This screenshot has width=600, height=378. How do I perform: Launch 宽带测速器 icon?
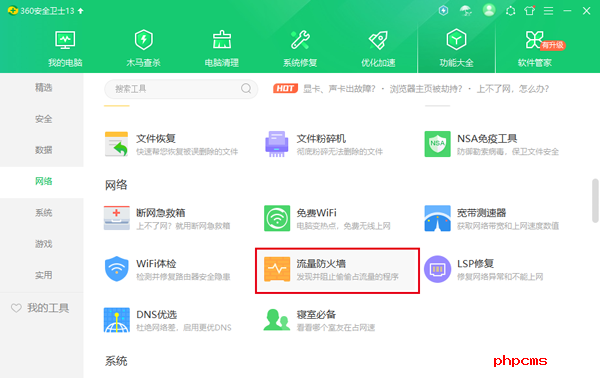[437, 218]
